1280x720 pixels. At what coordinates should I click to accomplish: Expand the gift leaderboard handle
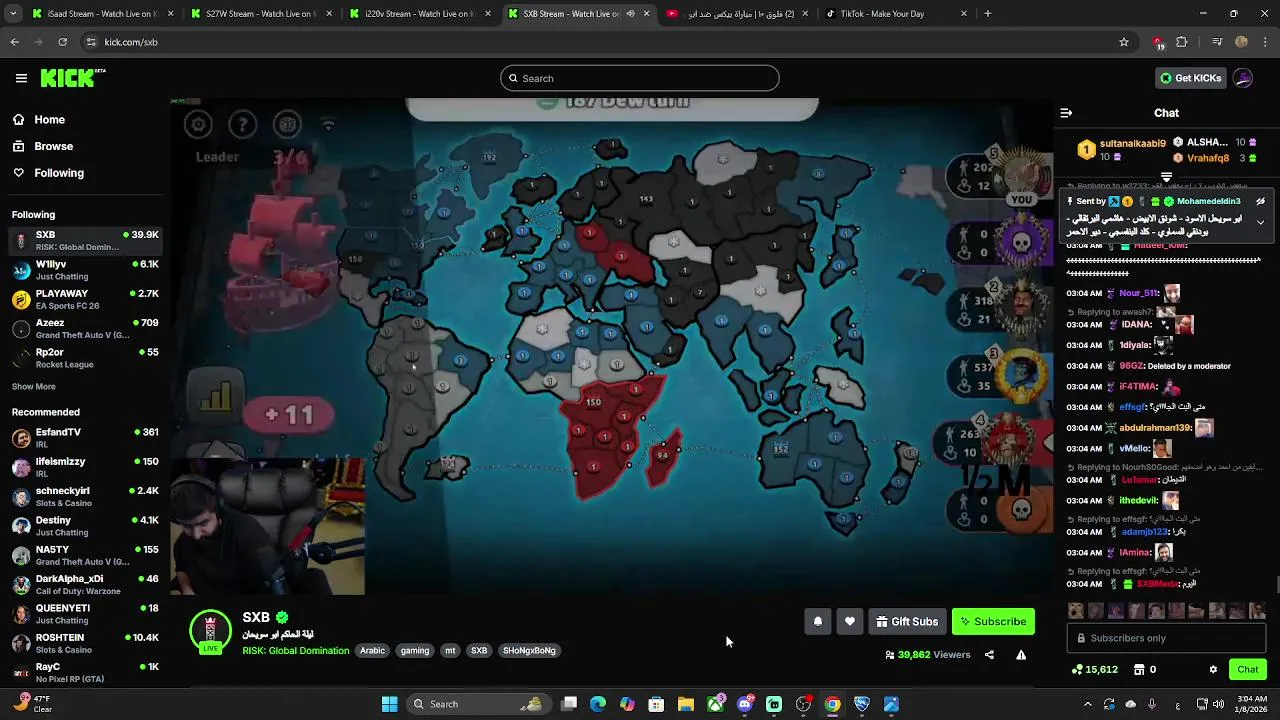click(x=1166, y=177)
